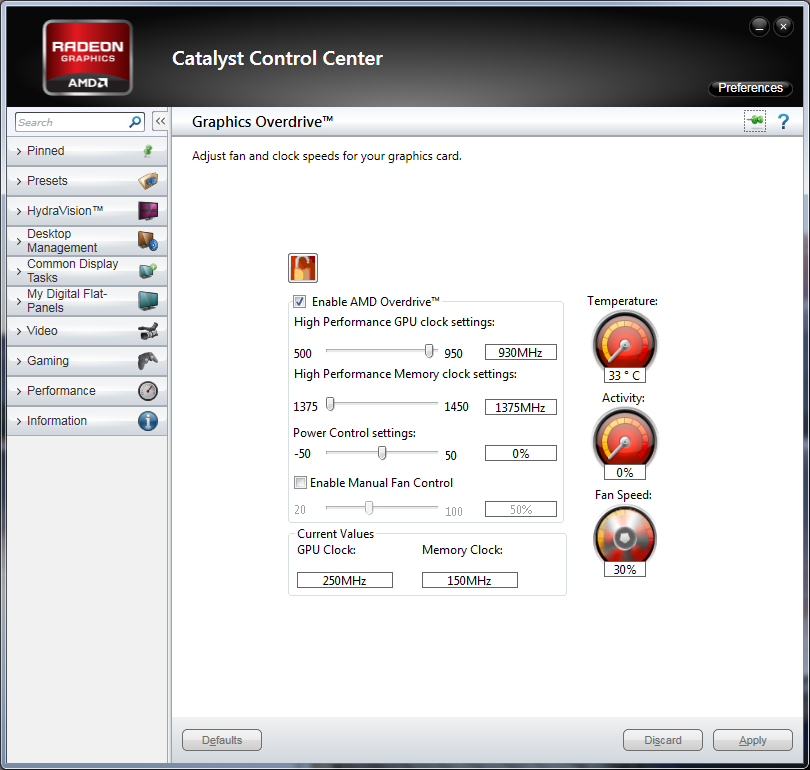
Task: Click the GPU clock slider handle
Action: click(x=429, y=351)
